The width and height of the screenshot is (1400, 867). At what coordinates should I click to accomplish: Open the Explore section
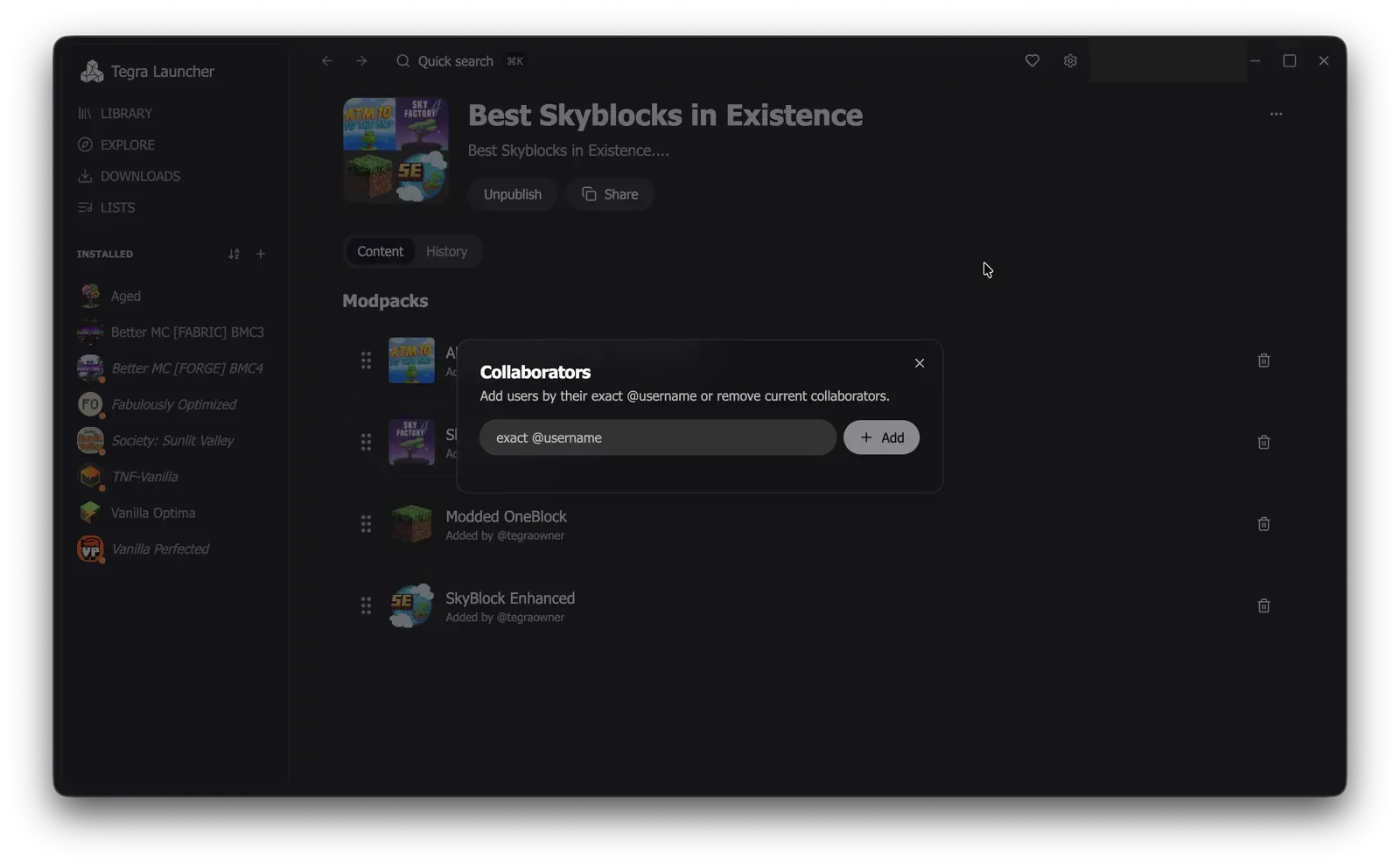[x=116, y=145]
